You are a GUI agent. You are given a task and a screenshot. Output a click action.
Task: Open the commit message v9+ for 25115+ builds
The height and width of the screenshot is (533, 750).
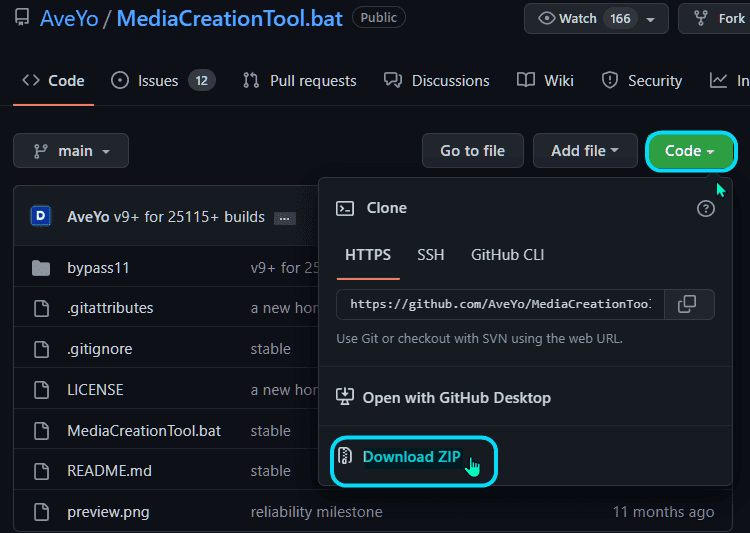click(189, 217)
